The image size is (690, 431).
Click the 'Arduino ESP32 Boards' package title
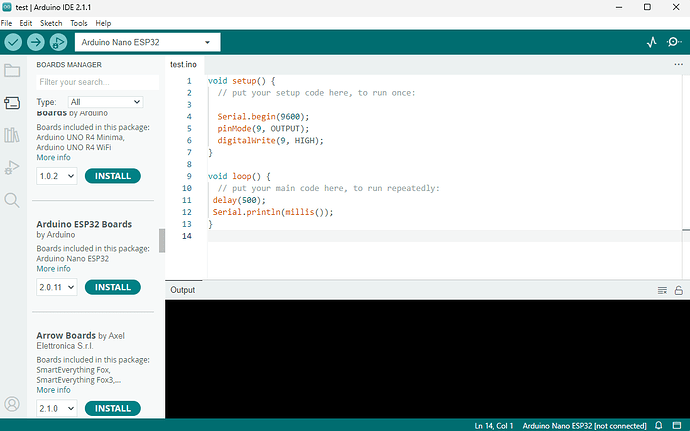point(84,225)
